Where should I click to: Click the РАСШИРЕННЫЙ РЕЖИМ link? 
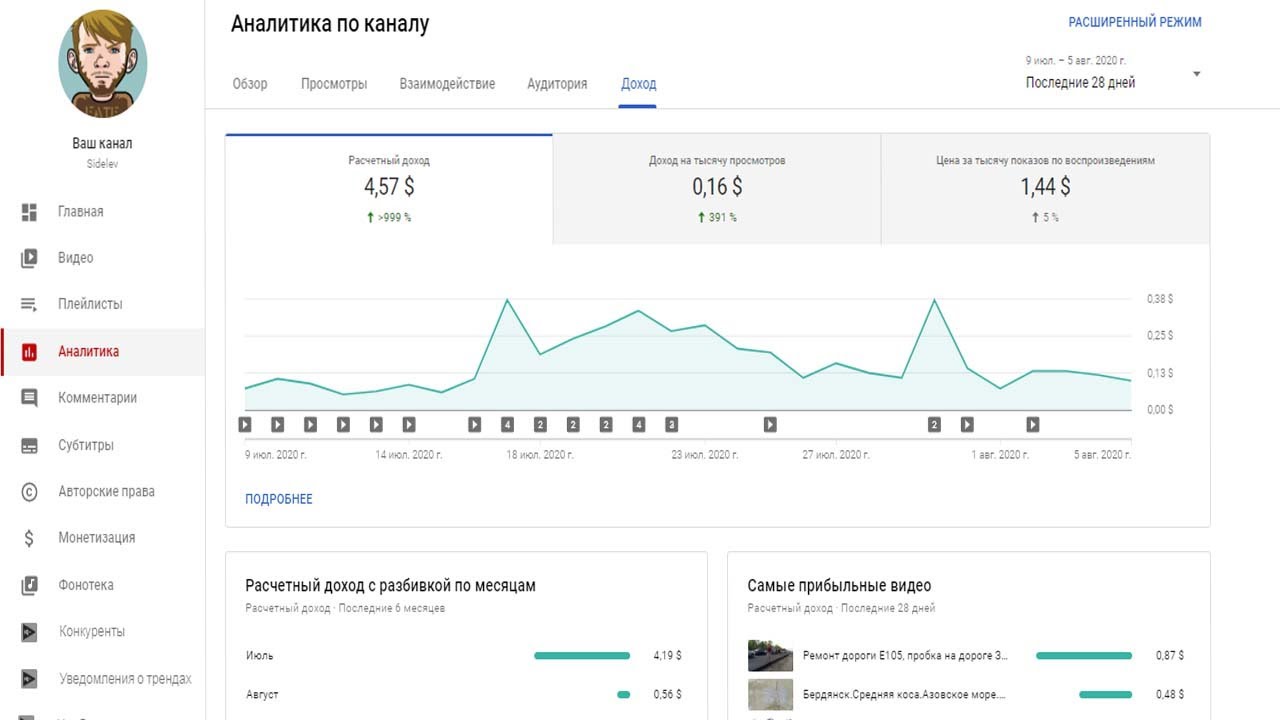1135,22
